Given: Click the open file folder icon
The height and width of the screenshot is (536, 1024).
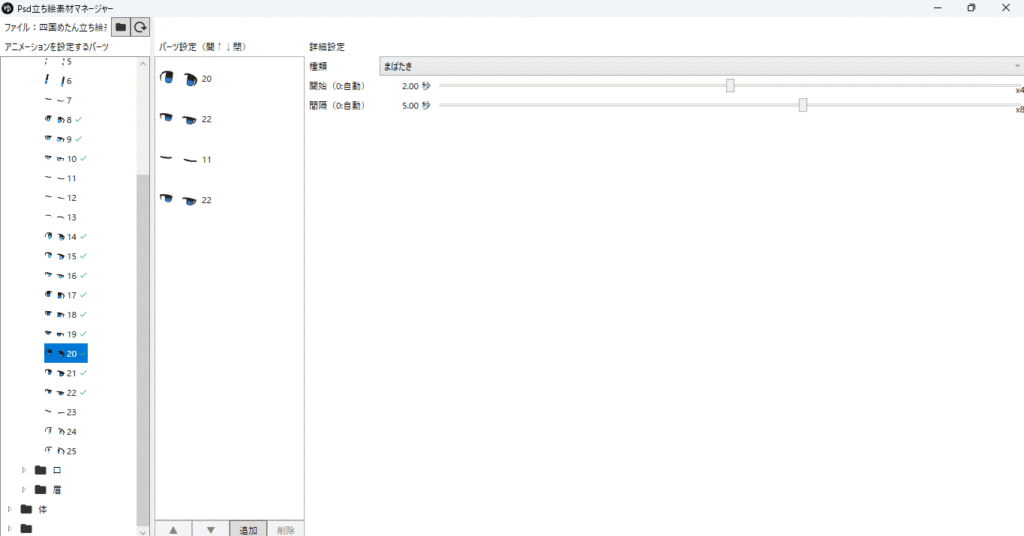Looking at the screenshot, I should pyautogui.click(x=121, y=27).
